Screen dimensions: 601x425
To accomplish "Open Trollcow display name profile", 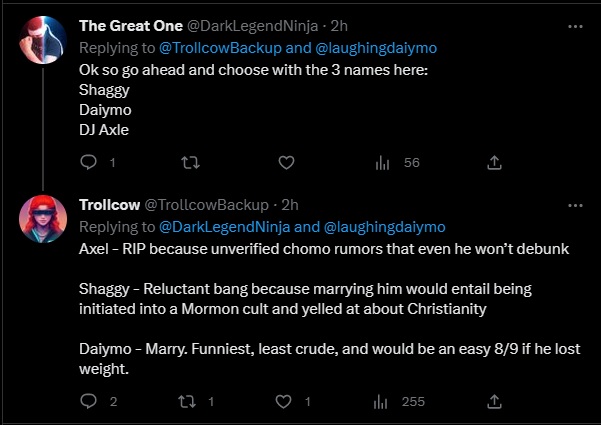I will click(110, 204).
